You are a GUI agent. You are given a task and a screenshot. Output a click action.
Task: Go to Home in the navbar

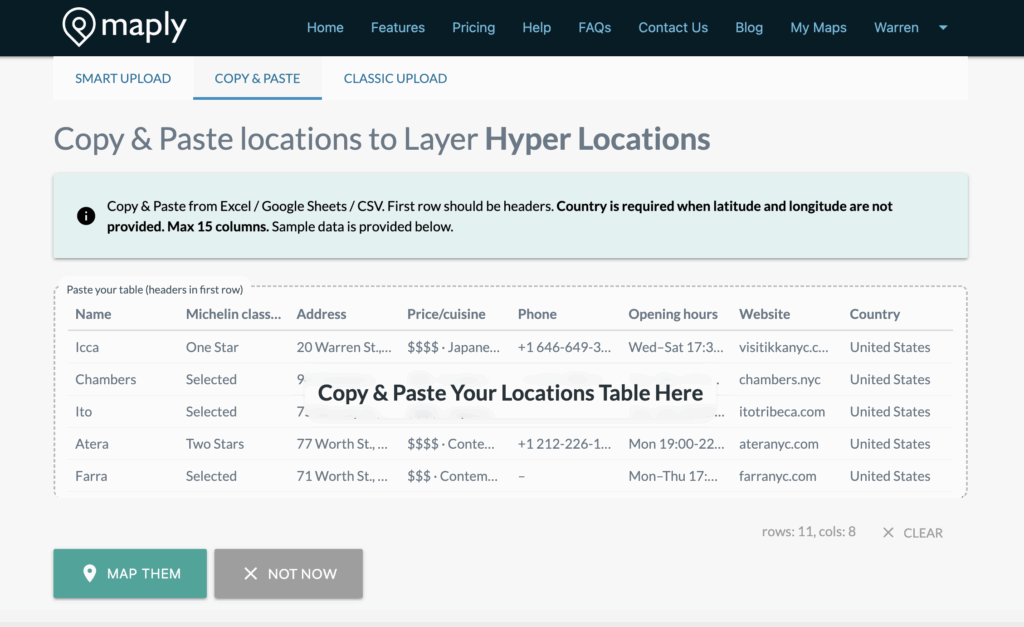coord(325,28)
